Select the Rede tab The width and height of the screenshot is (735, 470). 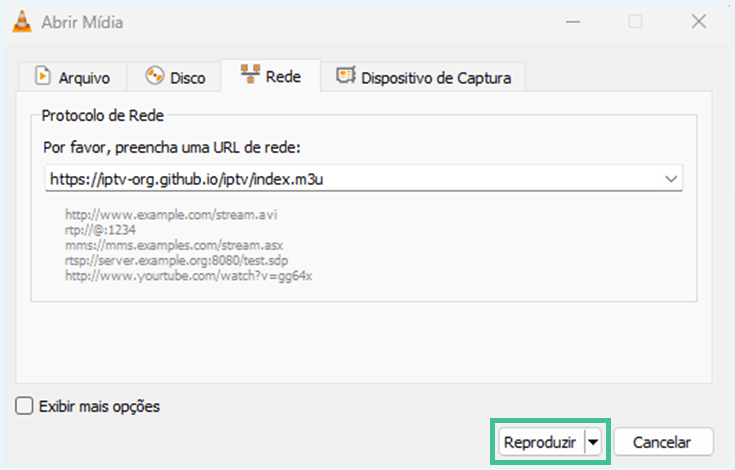(x=271, y=75)
